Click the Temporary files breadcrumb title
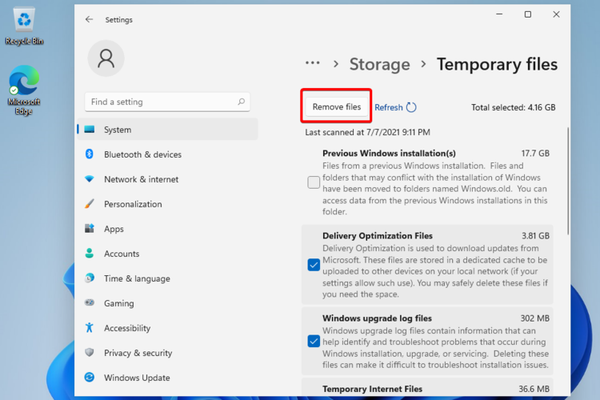600x400 pixels. (497, 64)
